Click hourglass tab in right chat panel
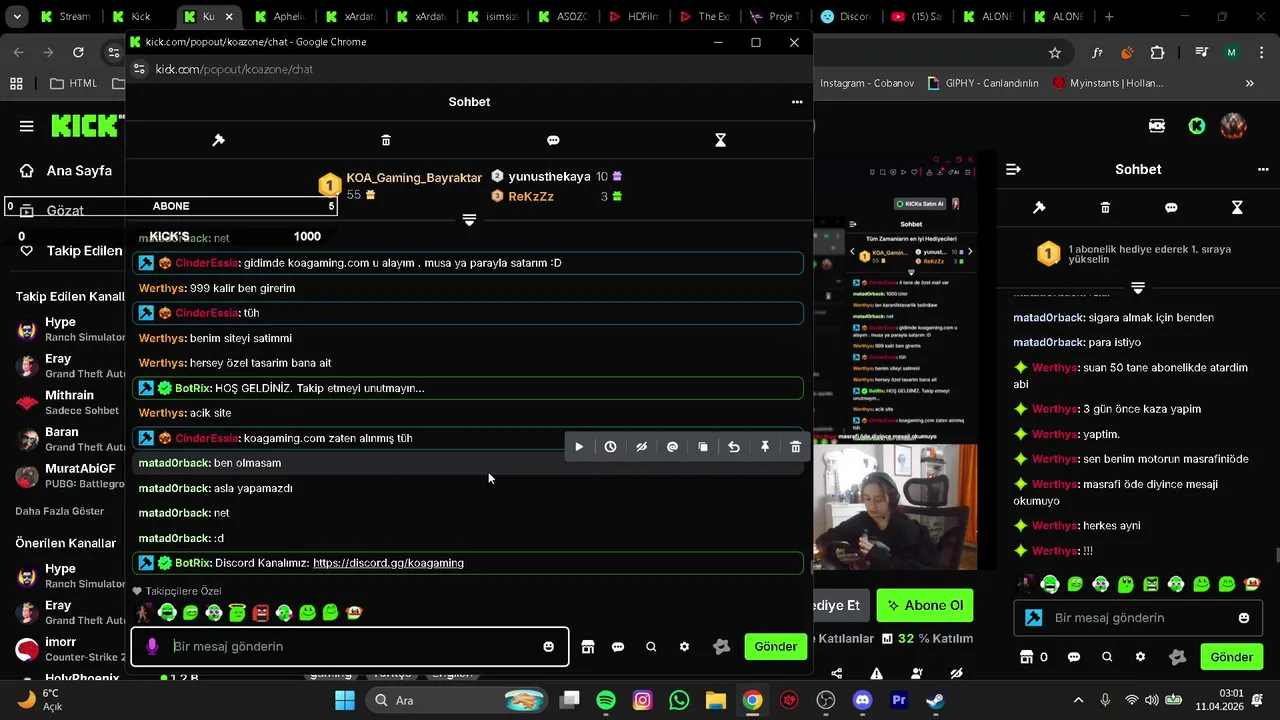 coord(1237,208)
